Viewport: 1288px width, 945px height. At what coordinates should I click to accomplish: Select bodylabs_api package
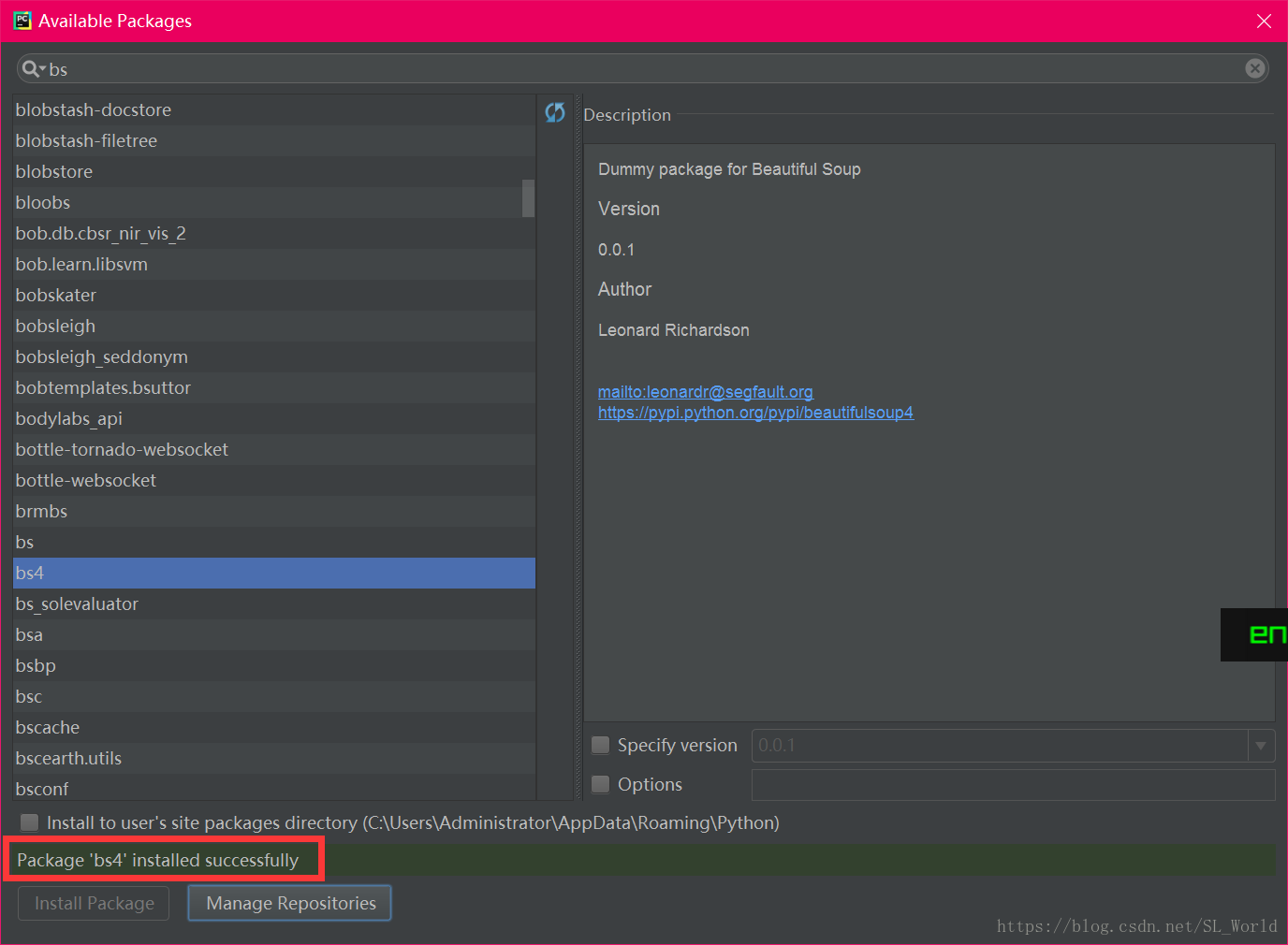274,418
